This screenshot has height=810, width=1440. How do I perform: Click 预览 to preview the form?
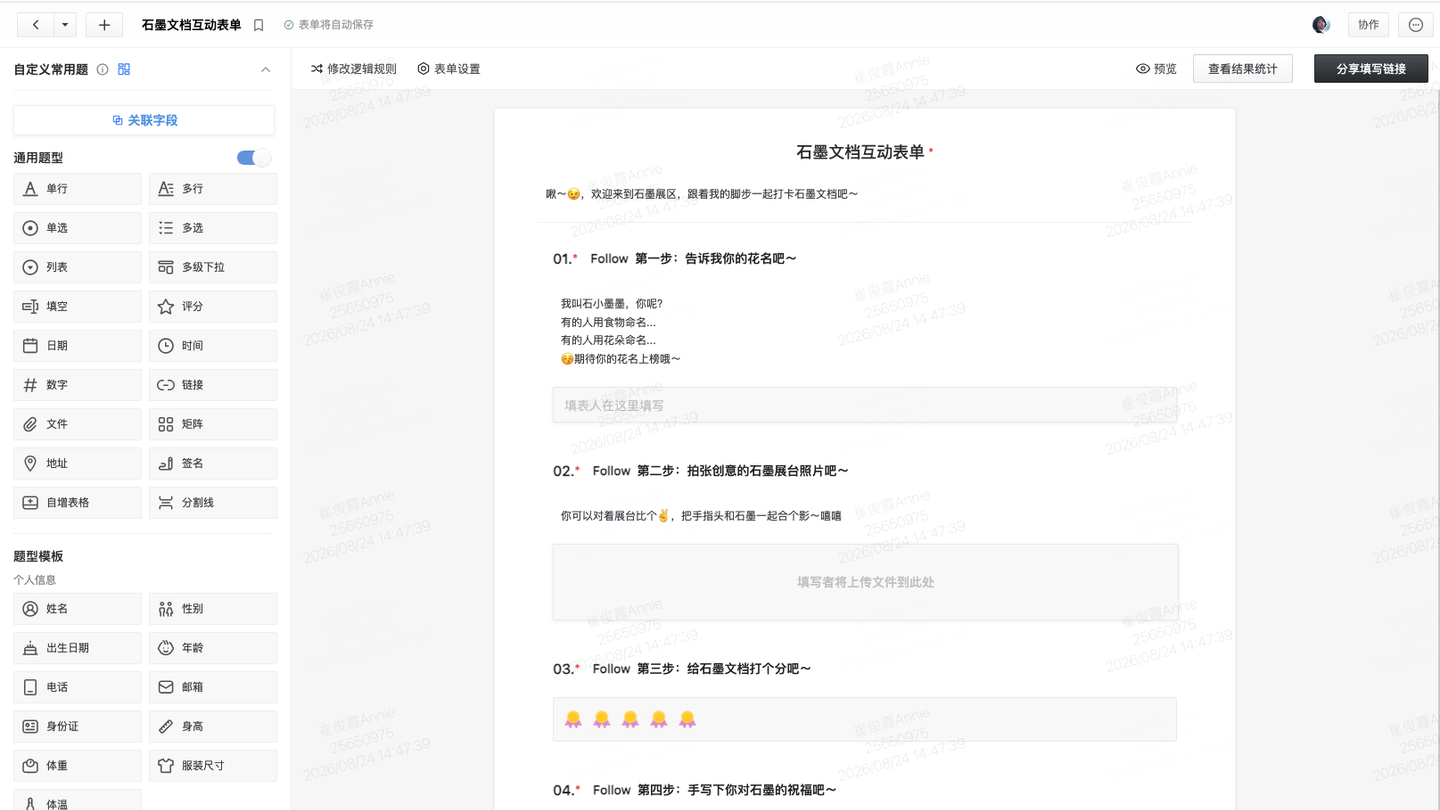click(x=1157, y=69)
